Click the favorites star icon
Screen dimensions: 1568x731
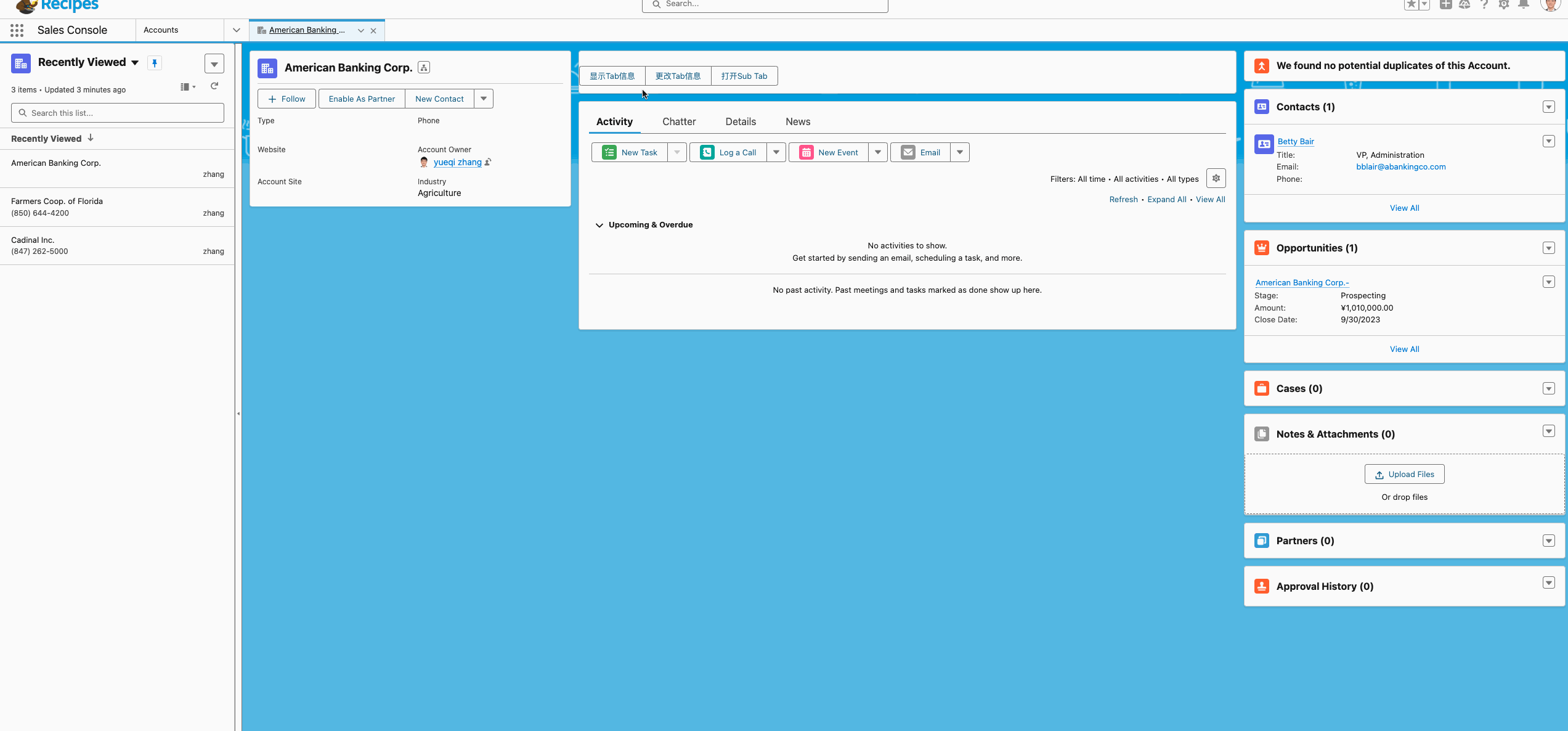[1412, 5]
